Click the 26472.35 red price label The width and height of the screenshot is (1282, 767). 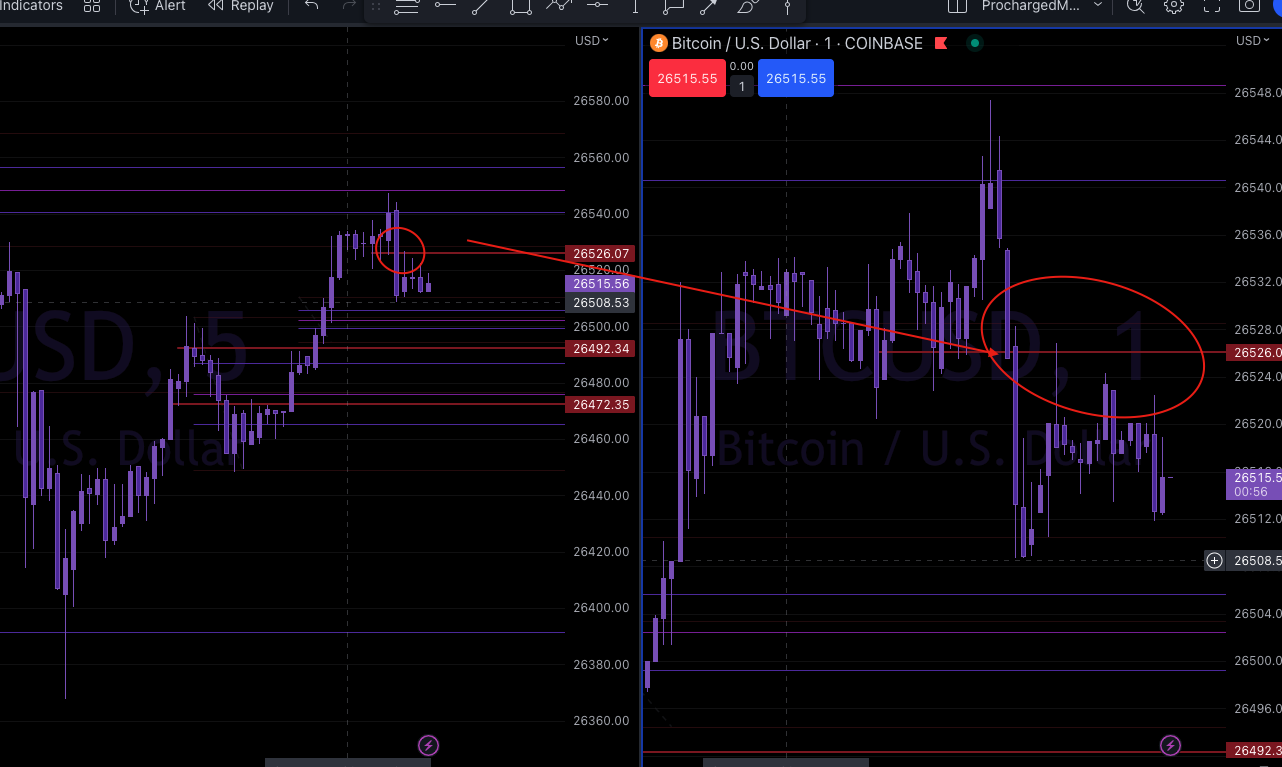tap(600, 404)
